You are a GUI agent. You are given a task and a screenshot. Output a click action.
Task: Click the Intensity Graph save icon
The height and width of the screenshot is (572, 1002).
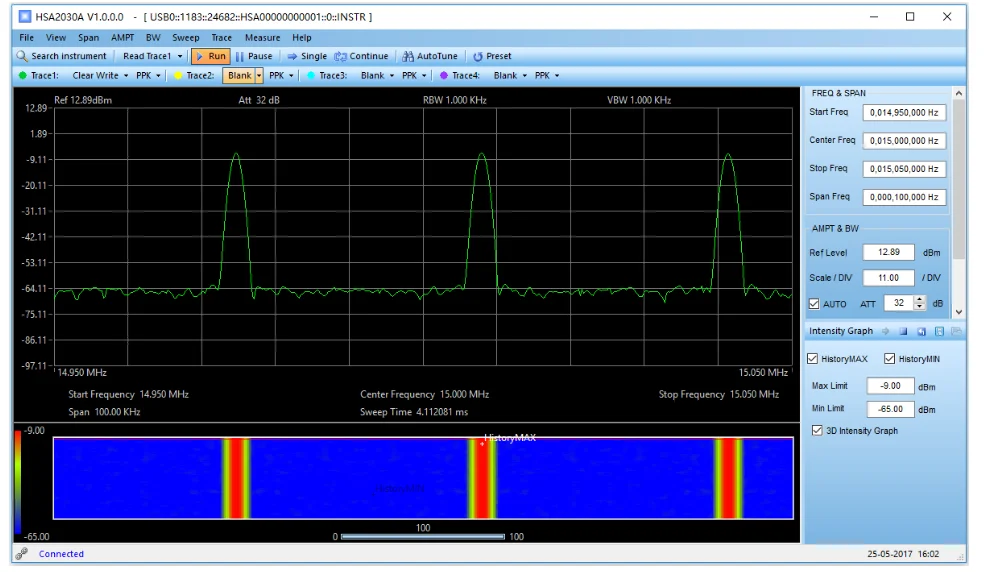(x=939, y=331)
